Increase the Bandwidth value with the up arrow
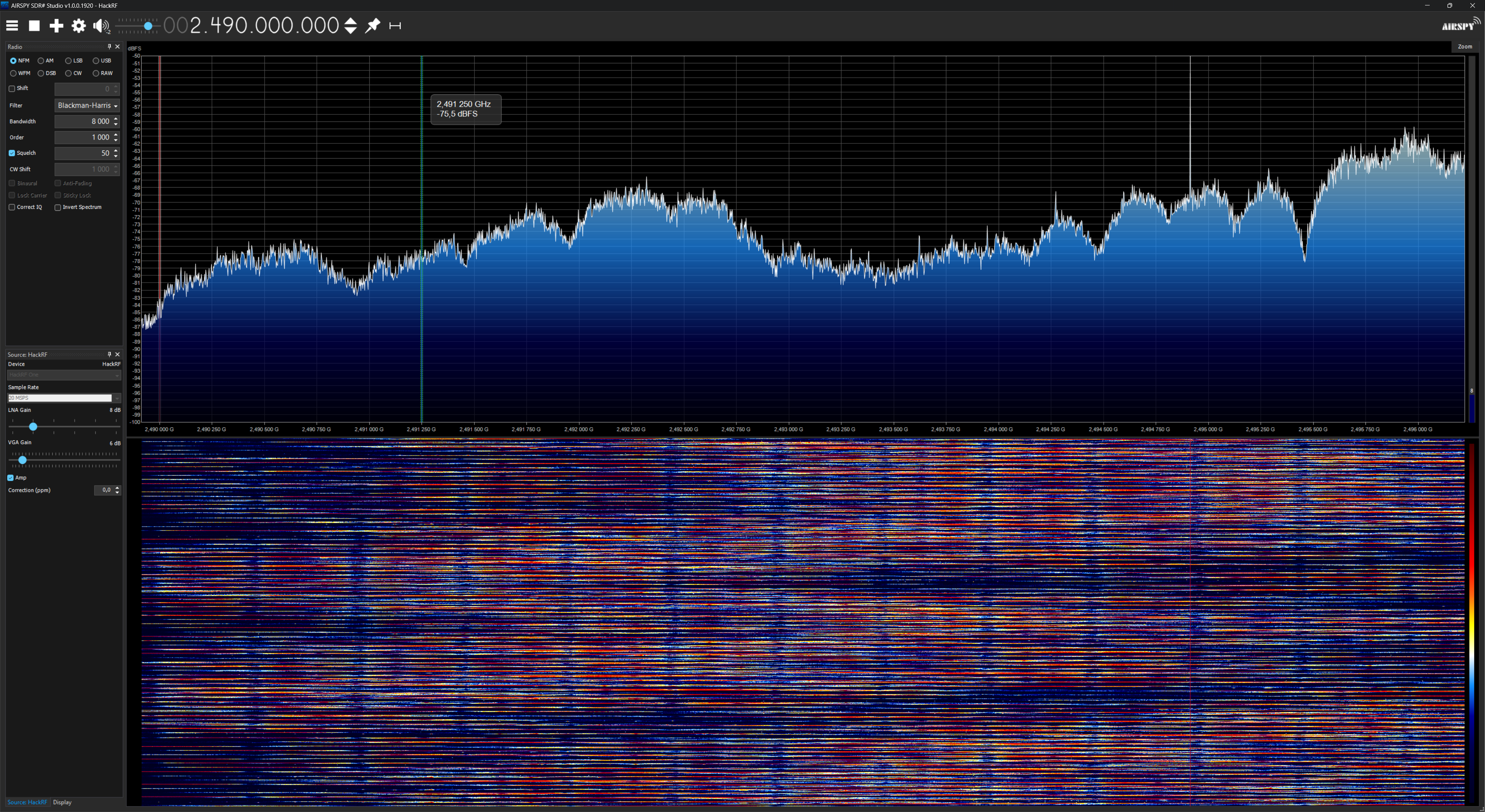This screenshot has height=812, width=1485. click(116, 119)
